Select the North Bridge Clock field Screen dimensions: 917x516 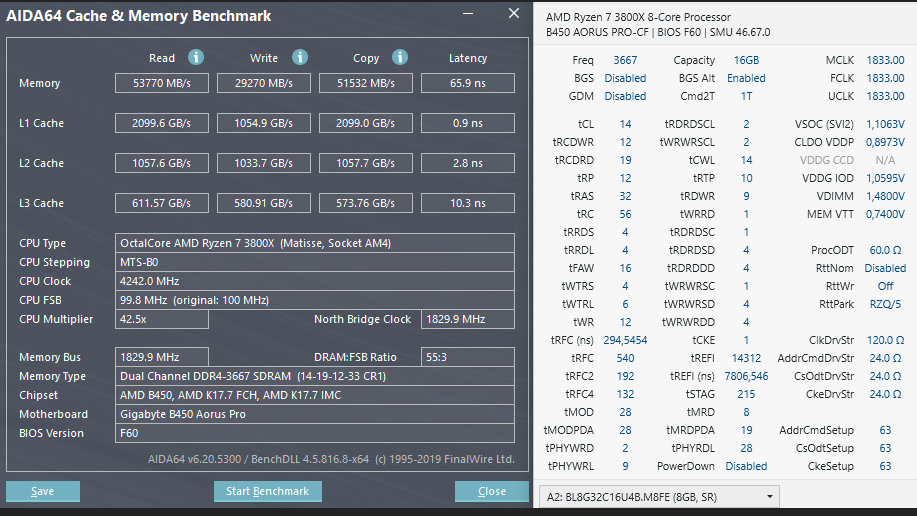[468, 319]
